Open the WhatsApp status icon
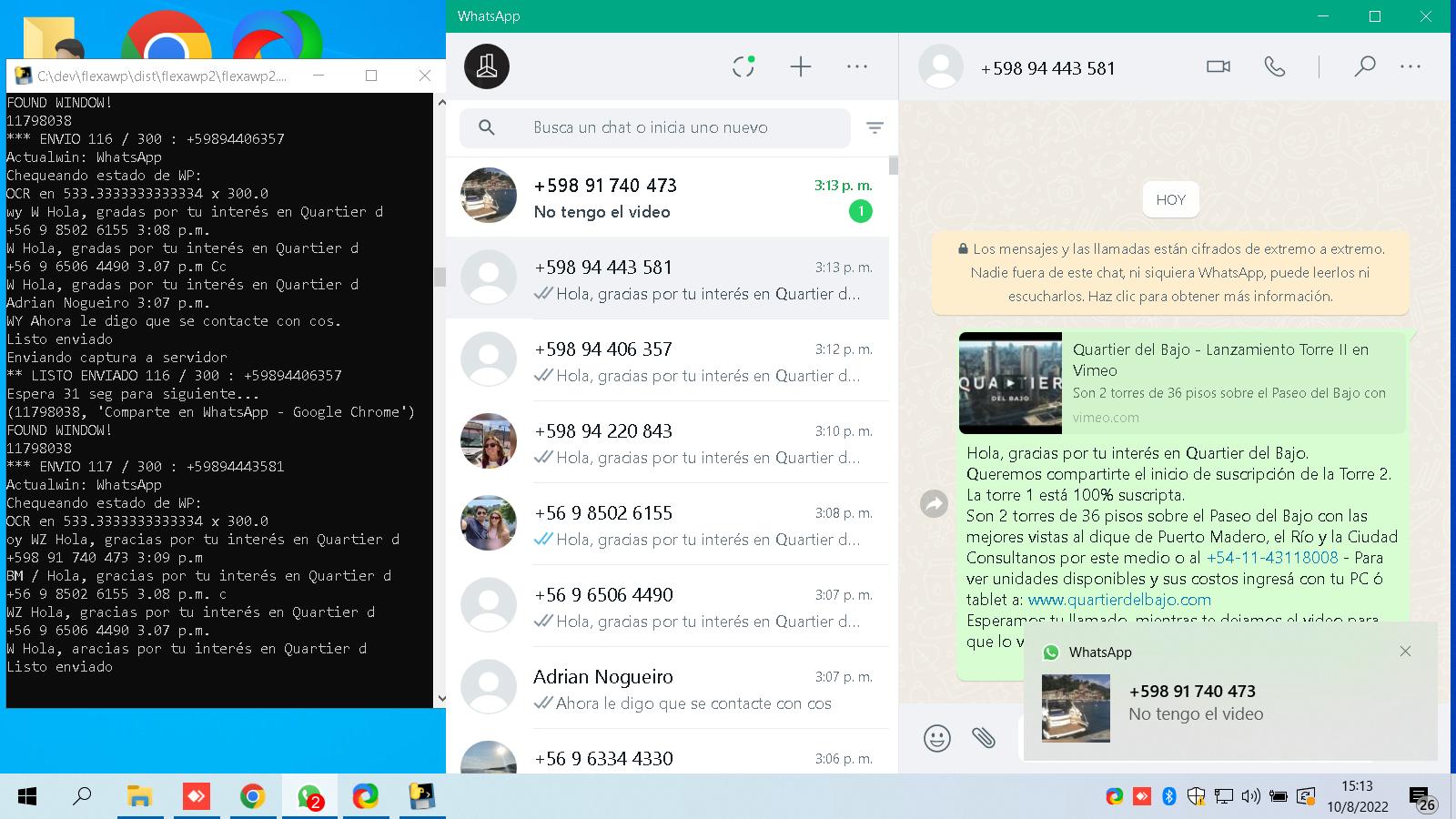Screen dimensions: 1456x819 pos(743,66)
